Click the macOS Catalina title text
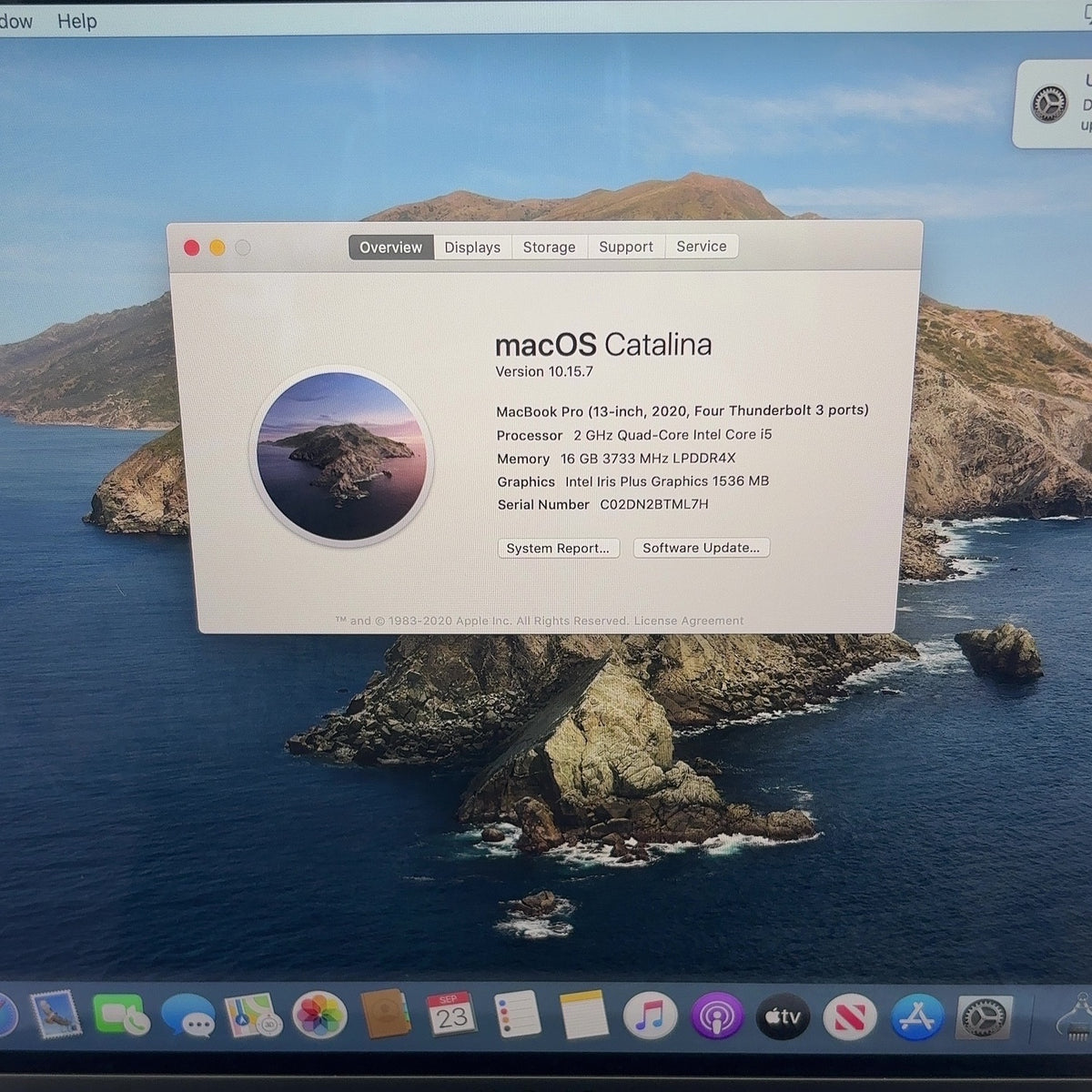The image size is (1092, 1092). point(603,345)
